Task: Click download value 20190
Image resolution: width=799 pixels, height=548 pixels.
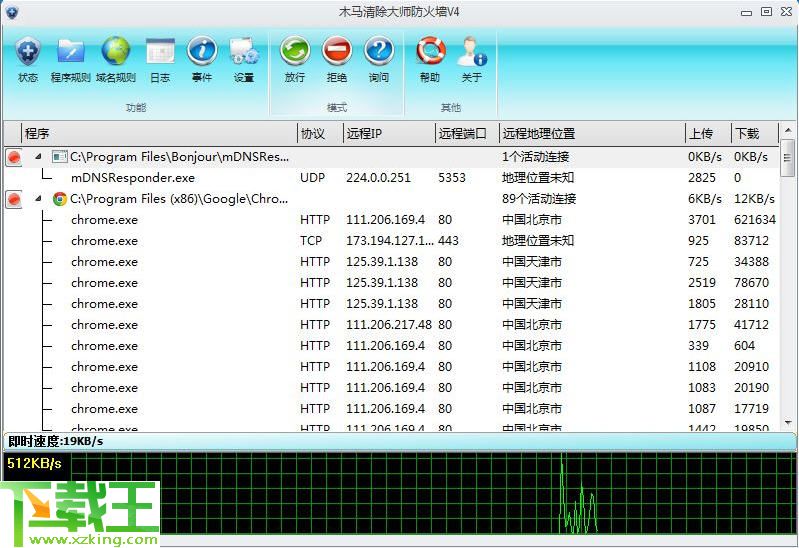Action: click(x=751, y=388)
